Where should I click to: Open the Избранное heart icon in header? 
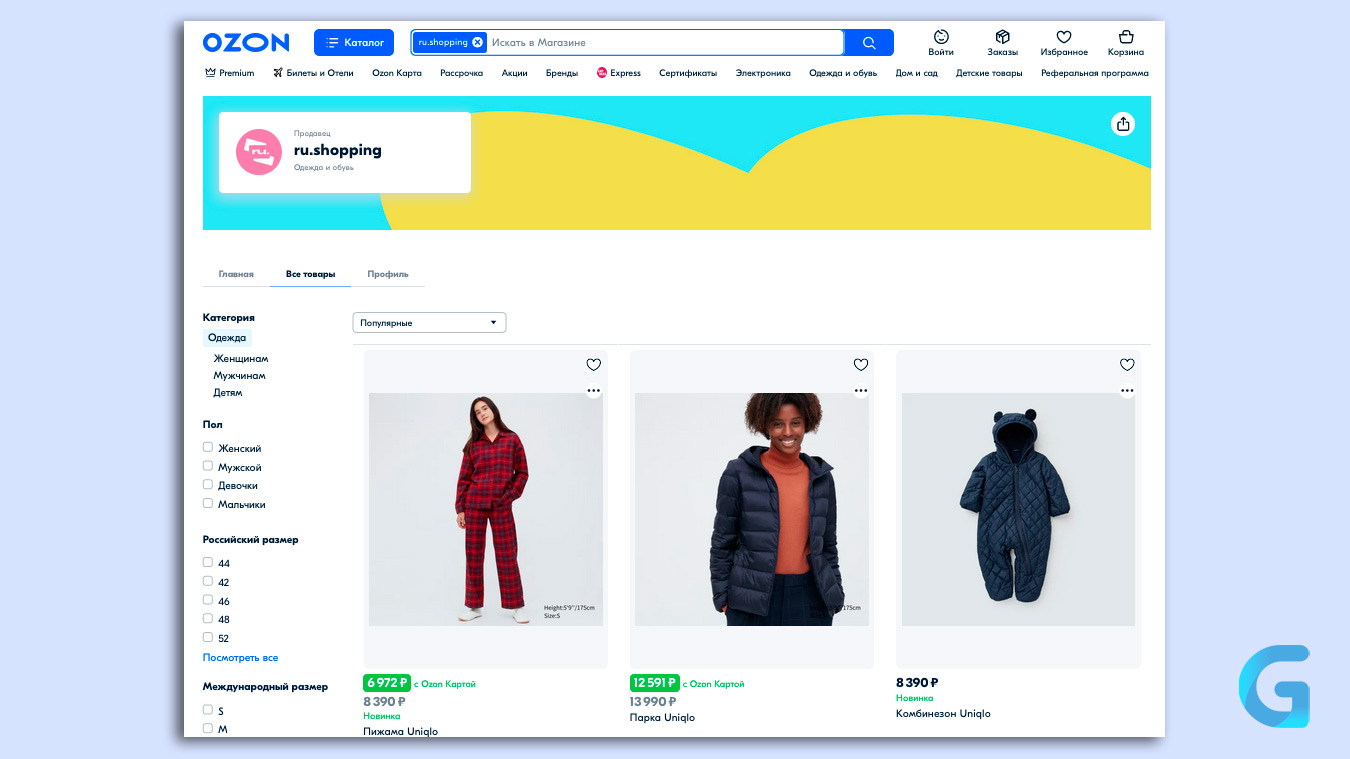pyautogui.click(x=1064, y=43)
